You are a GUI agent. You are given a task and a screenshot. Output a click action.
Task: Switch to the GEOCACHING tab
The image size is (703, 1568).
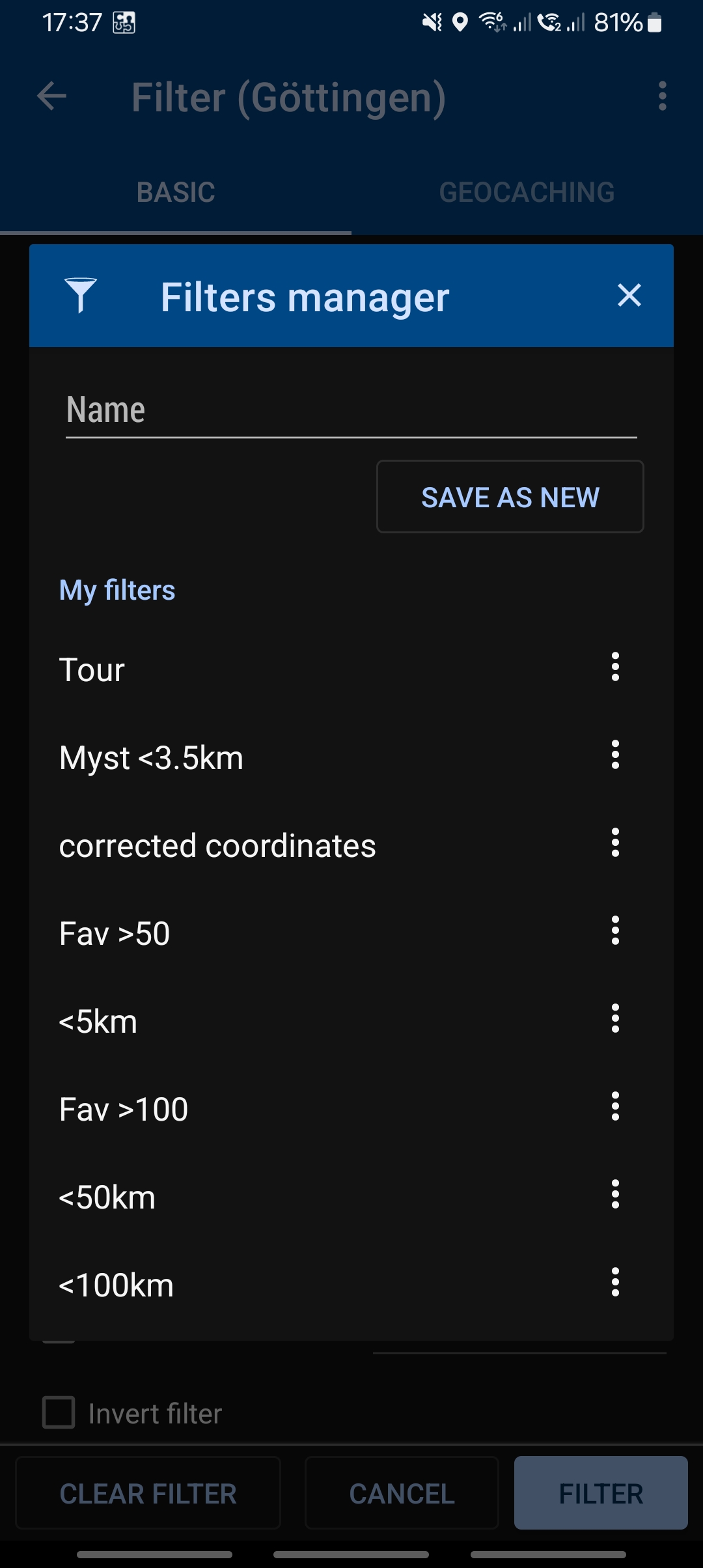[x=527, y=192]
